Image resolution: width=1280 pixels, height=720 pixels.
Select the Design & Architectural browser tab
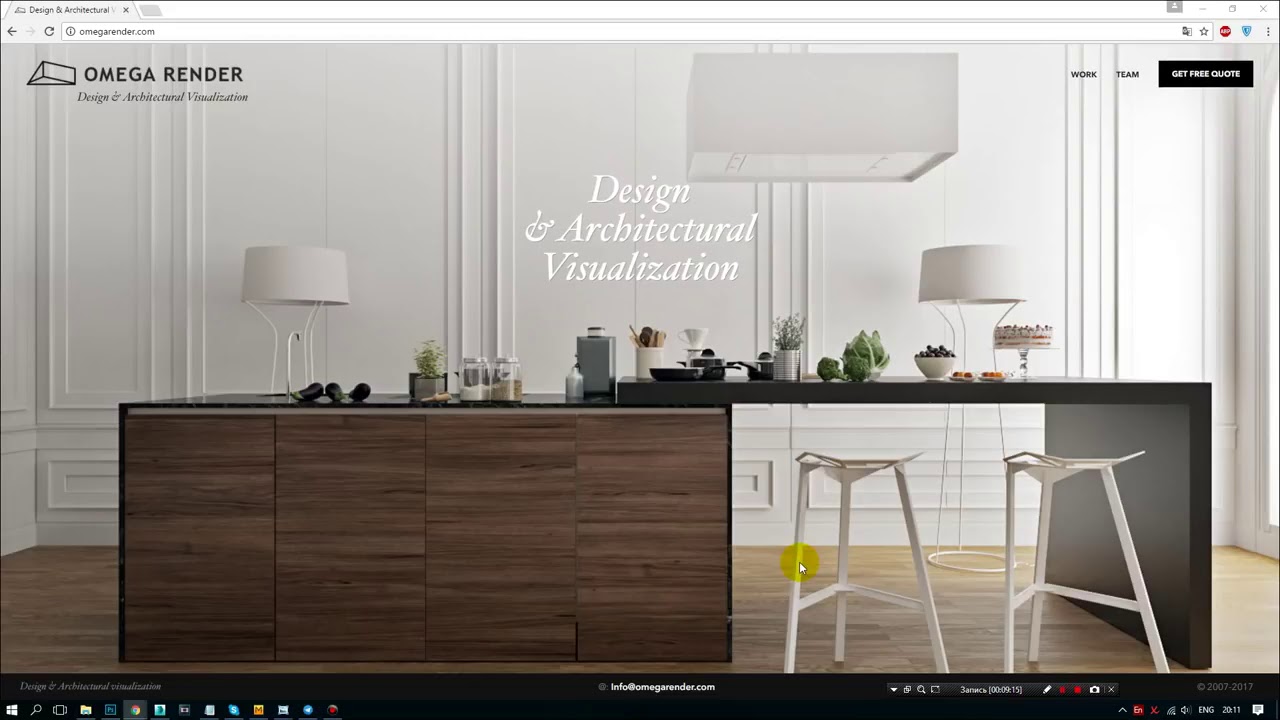click(x=72, y=10)
